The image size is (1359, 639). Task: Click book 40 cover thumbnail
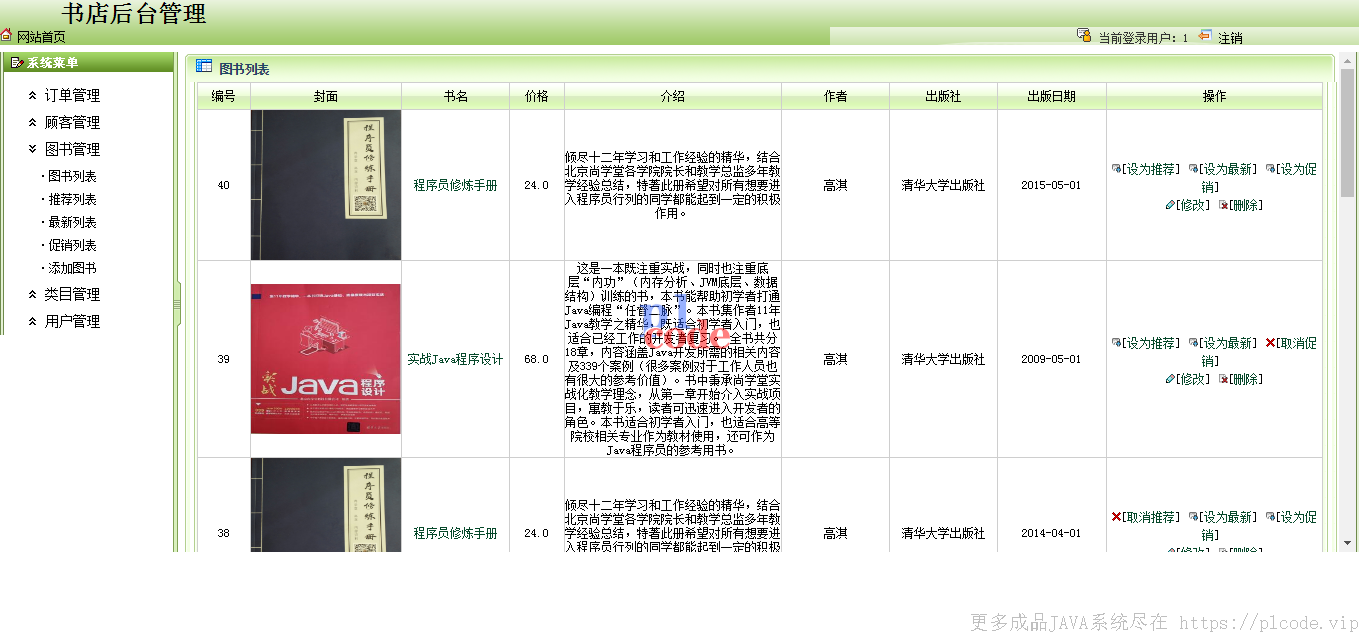(326, 185)
